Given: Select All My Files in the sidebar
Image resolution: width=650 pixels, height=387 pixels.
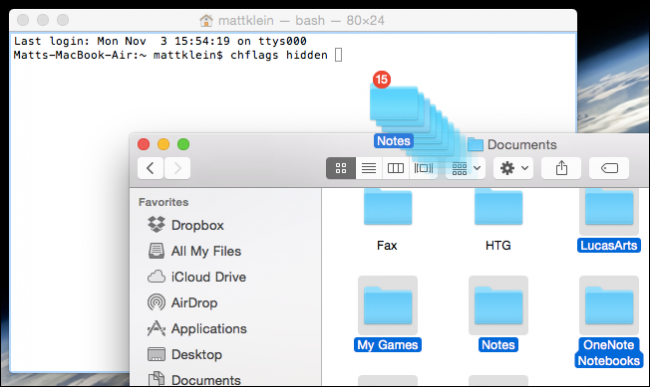Looking at the screenshot, I should 194,251.
